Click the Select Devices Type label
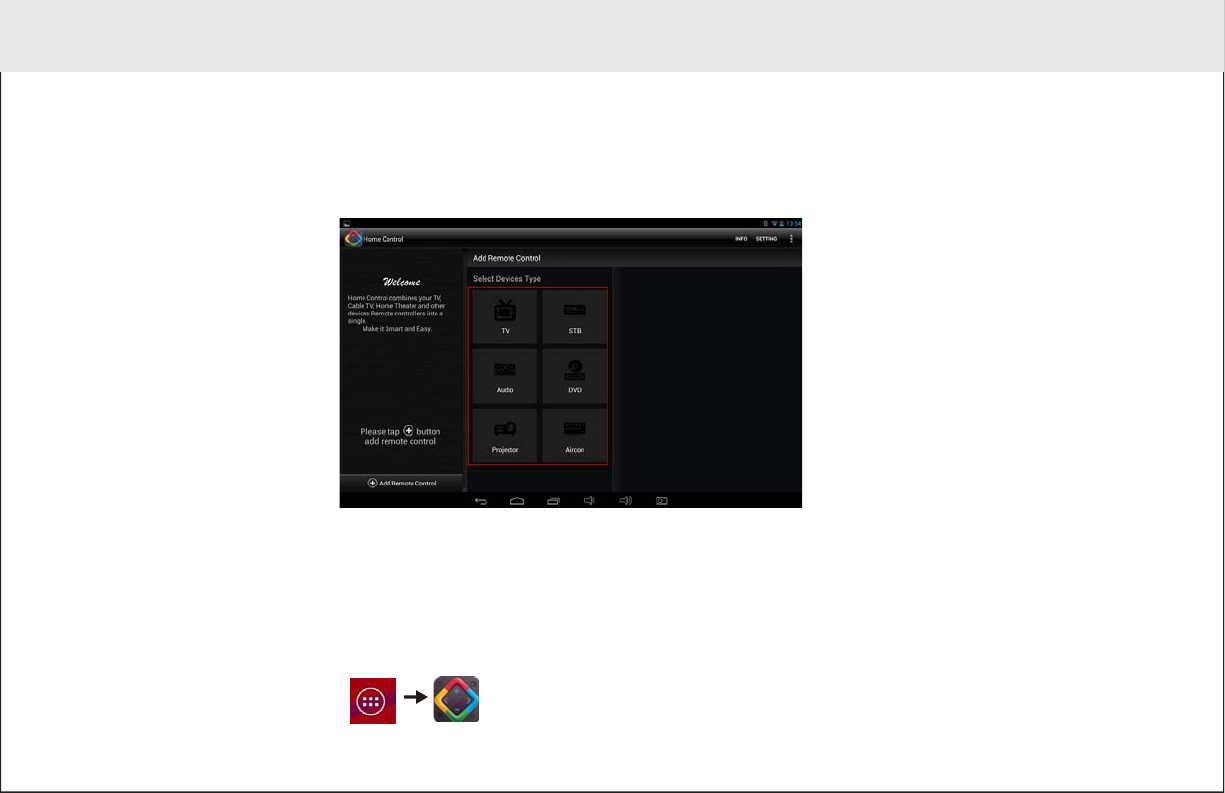The height and width of the screenshot is (793, 1225). pos(507,279)
